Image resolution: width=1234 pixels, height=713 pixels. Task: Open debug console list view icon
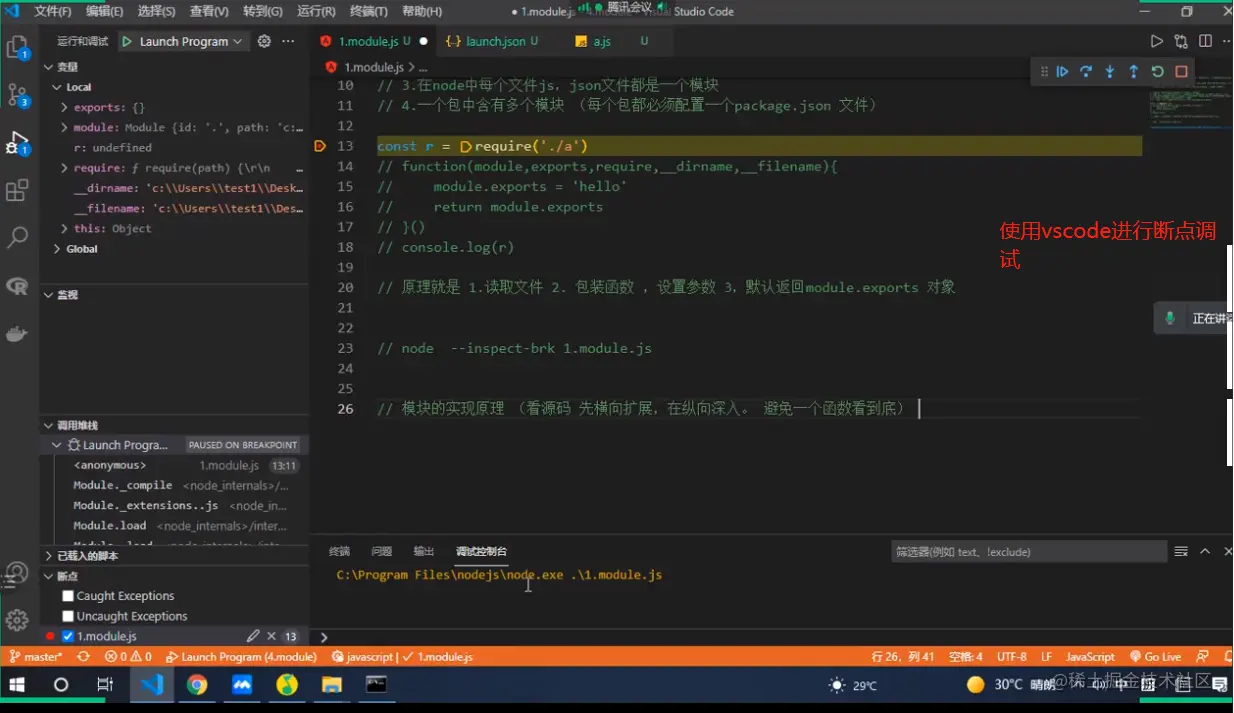click(x=1181, y=551)
